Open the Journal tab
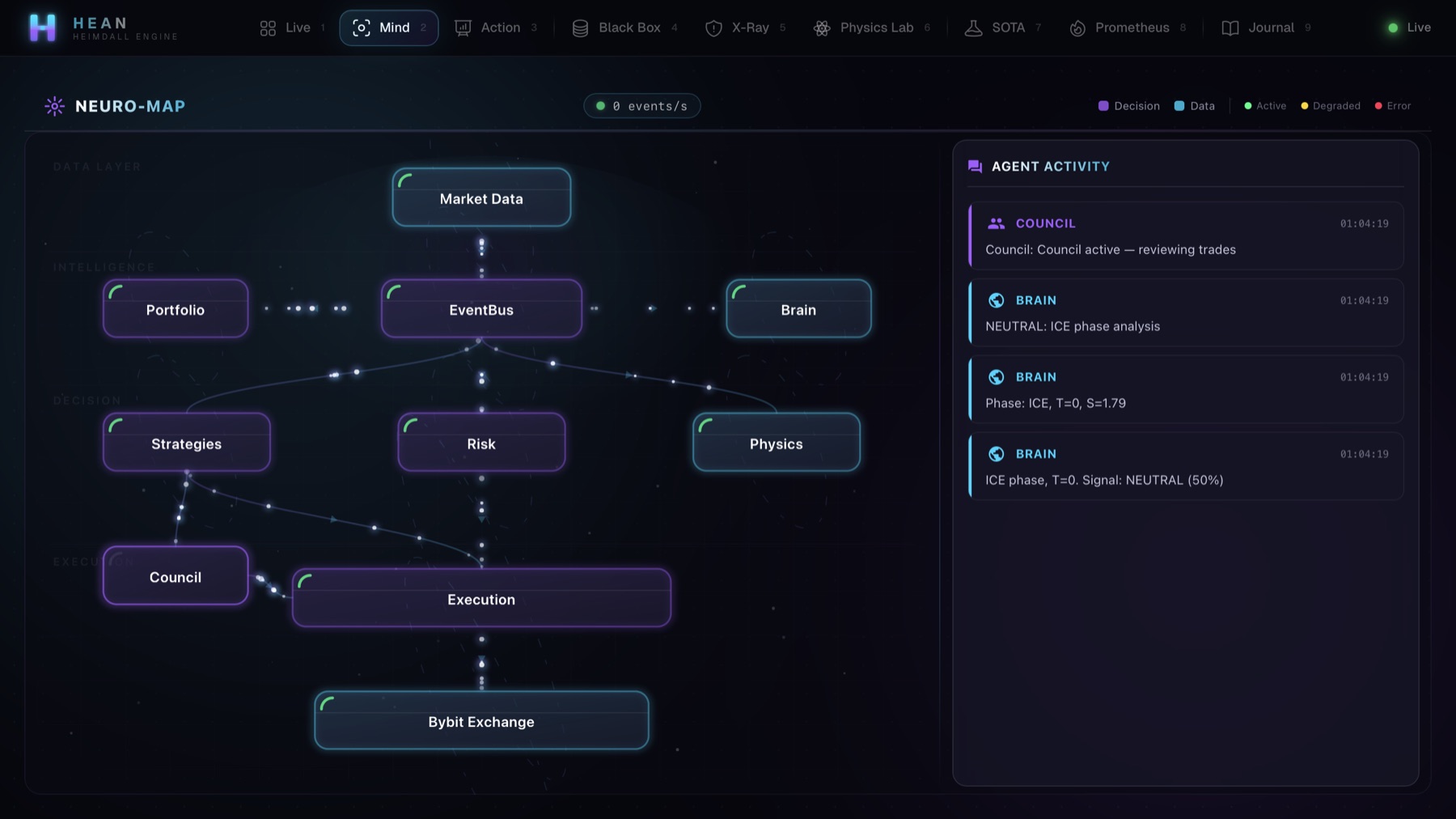The height and width of the screenshot is (819, 1456). coord(1266,28)
